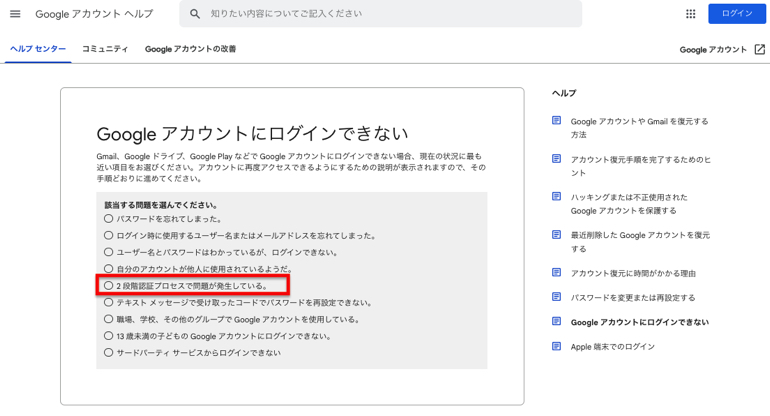Select radio テキスト メッセージで受け取ったコードでパスワードを再設定できない

coord(109,302)
